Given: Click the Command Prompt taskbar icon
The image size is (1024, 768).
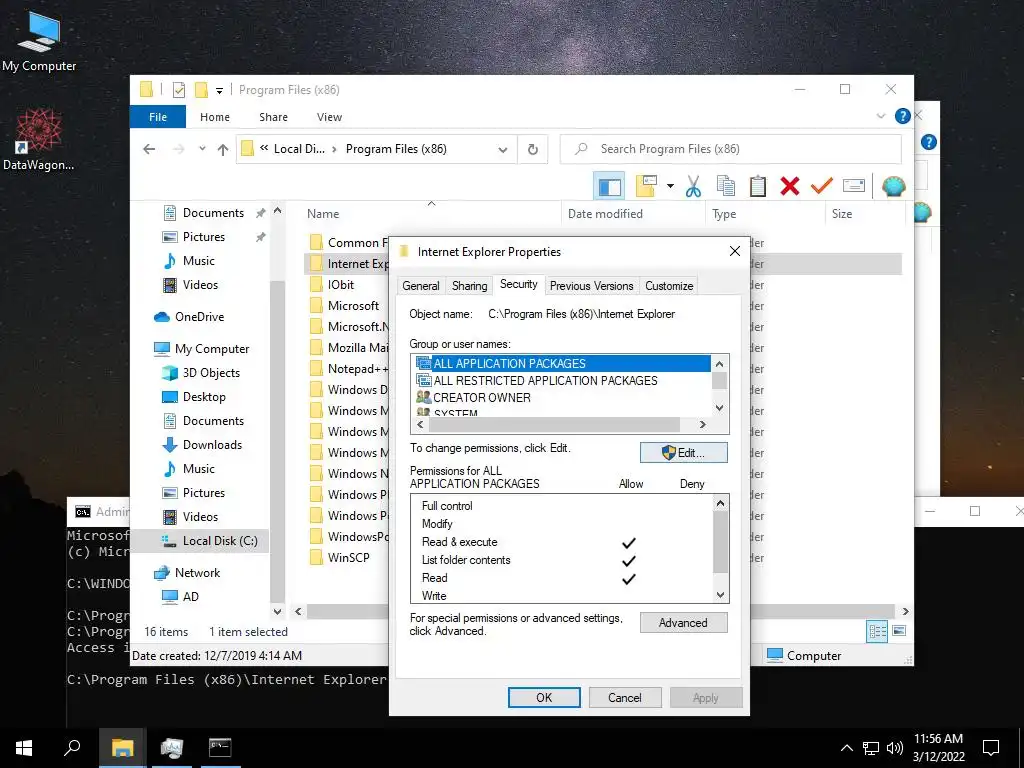Looking at the screenshot, I should [x=220, y=748].
